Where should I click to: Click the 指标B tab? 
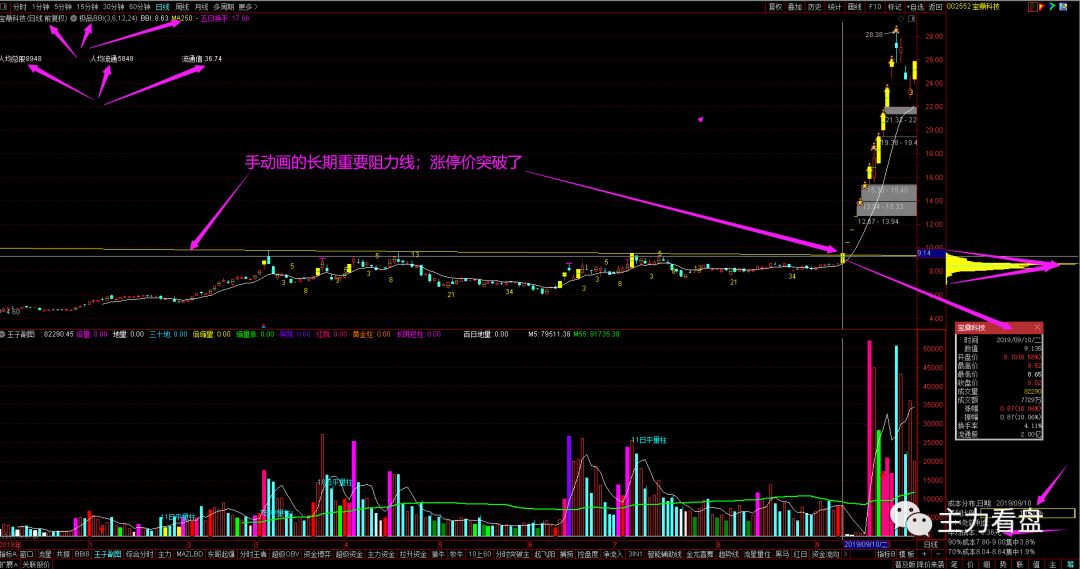pos(886,555)
